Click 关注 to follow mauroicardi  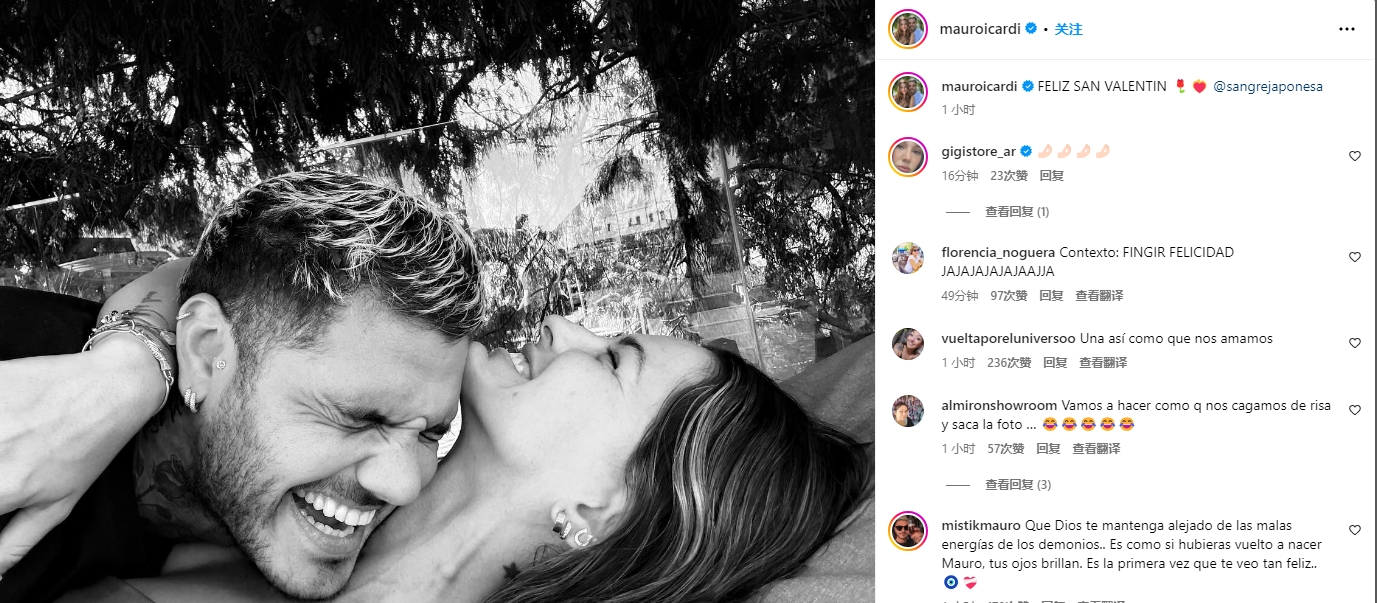coord(1069,30)
